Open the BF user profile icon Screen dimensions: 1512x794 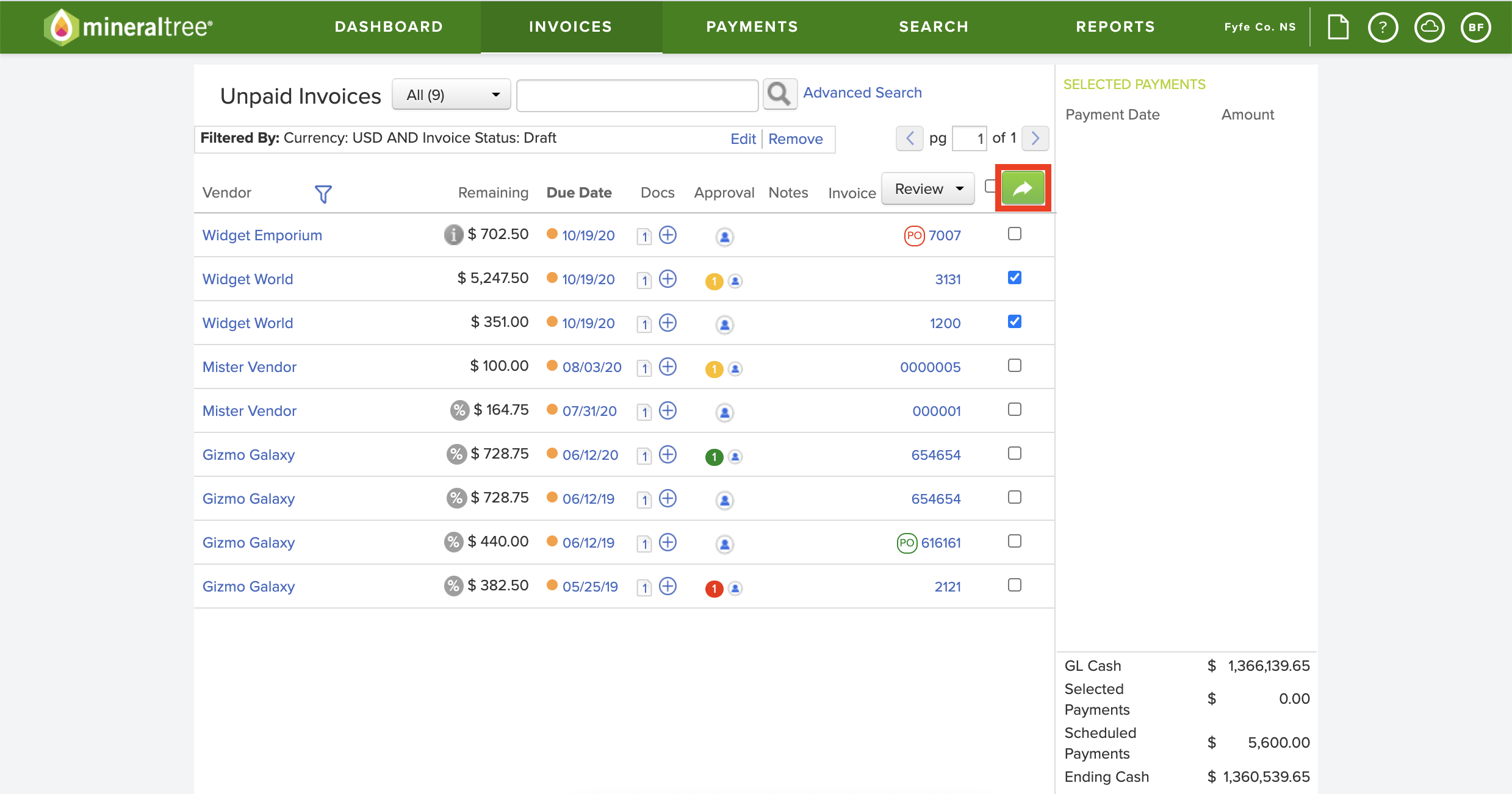pos(1475,27)
